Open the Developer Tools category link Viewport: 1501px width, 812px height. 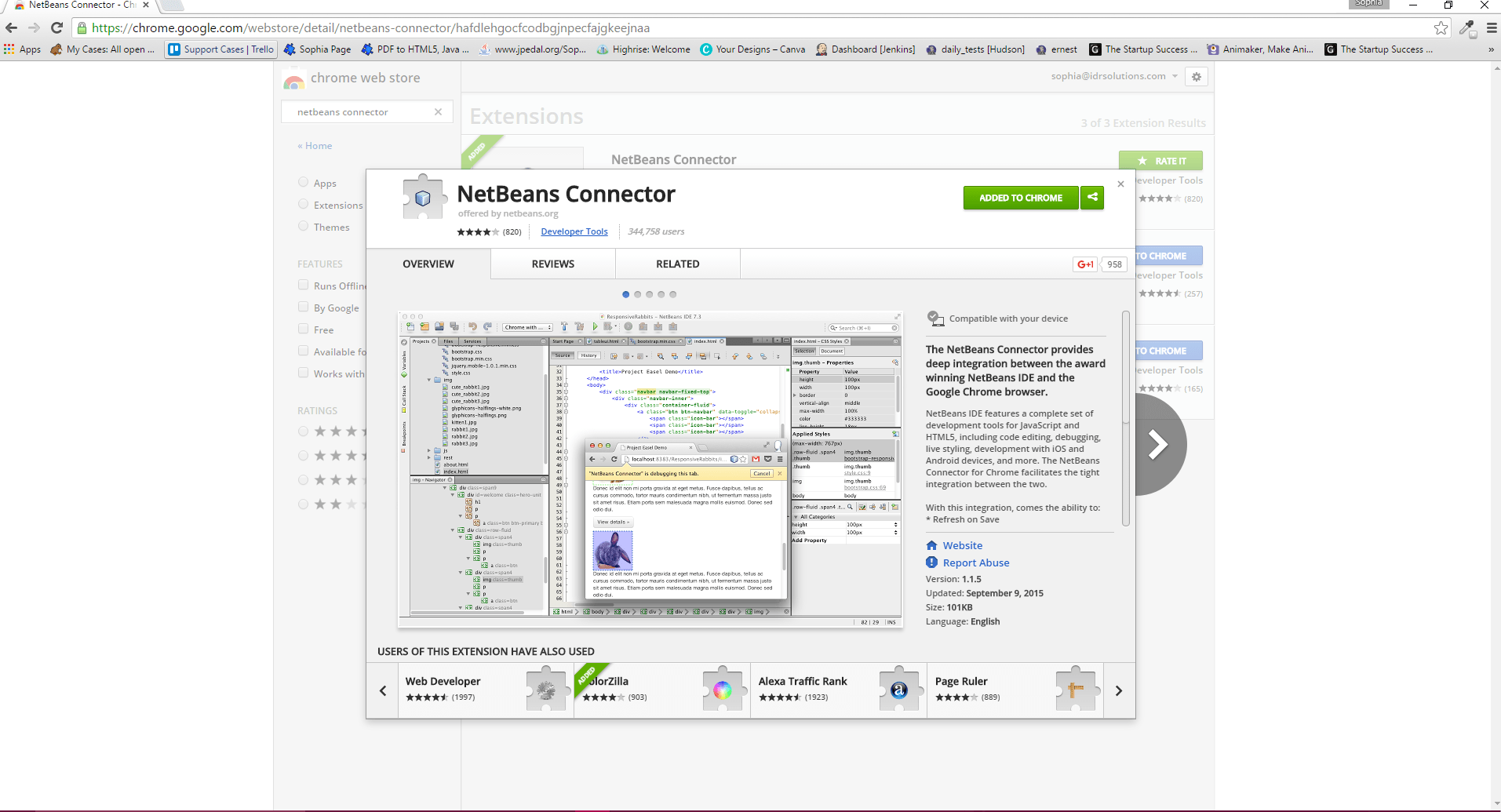[x=574, y=231]
